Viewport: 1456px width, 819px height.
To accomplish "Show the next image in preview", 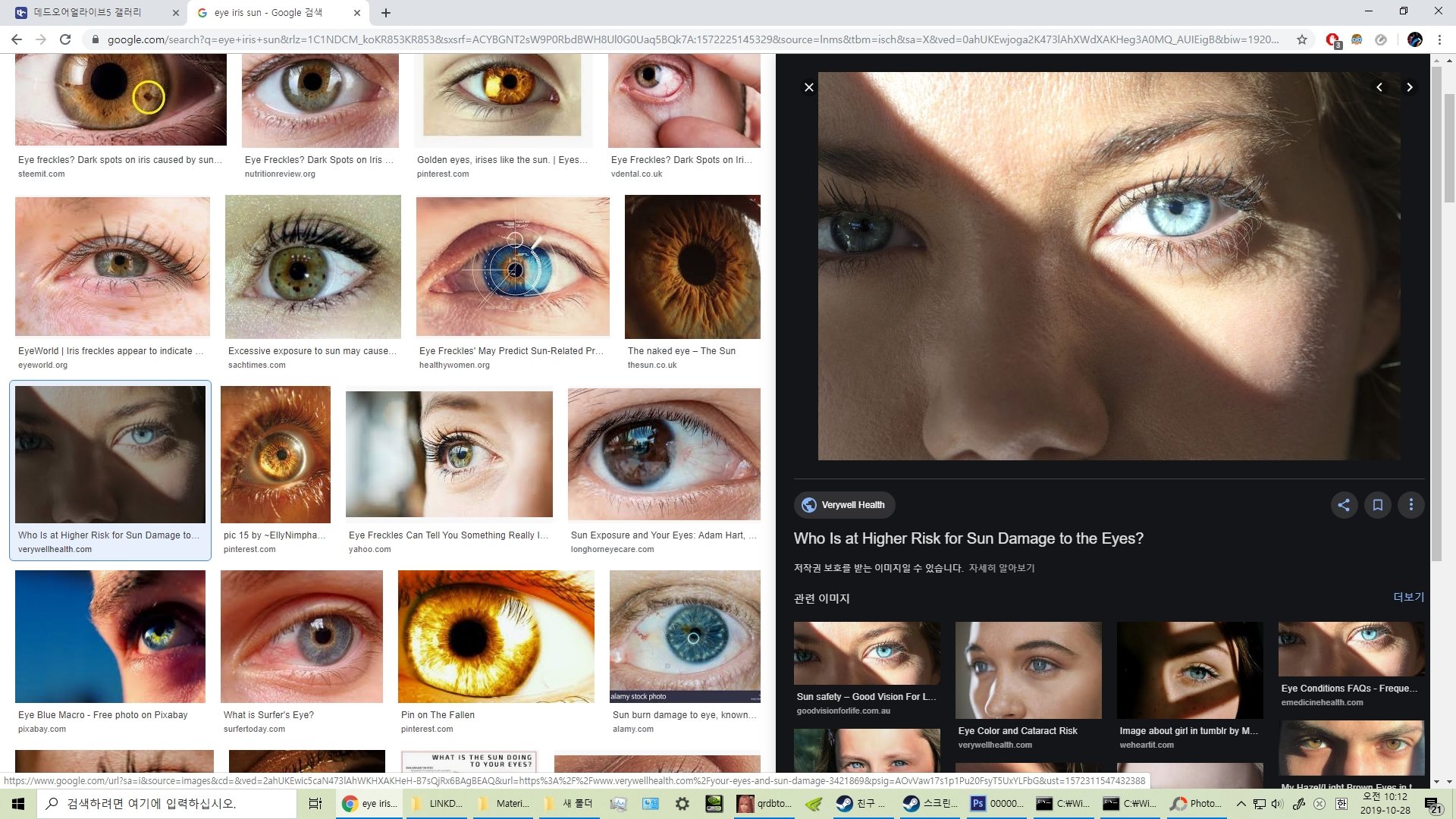I will click(1410, 87).
